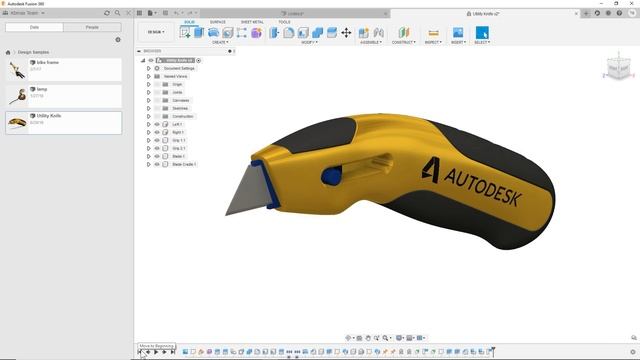Expand the Origin folder
This screenshot has height=360, width=640.
click(149, 84)
